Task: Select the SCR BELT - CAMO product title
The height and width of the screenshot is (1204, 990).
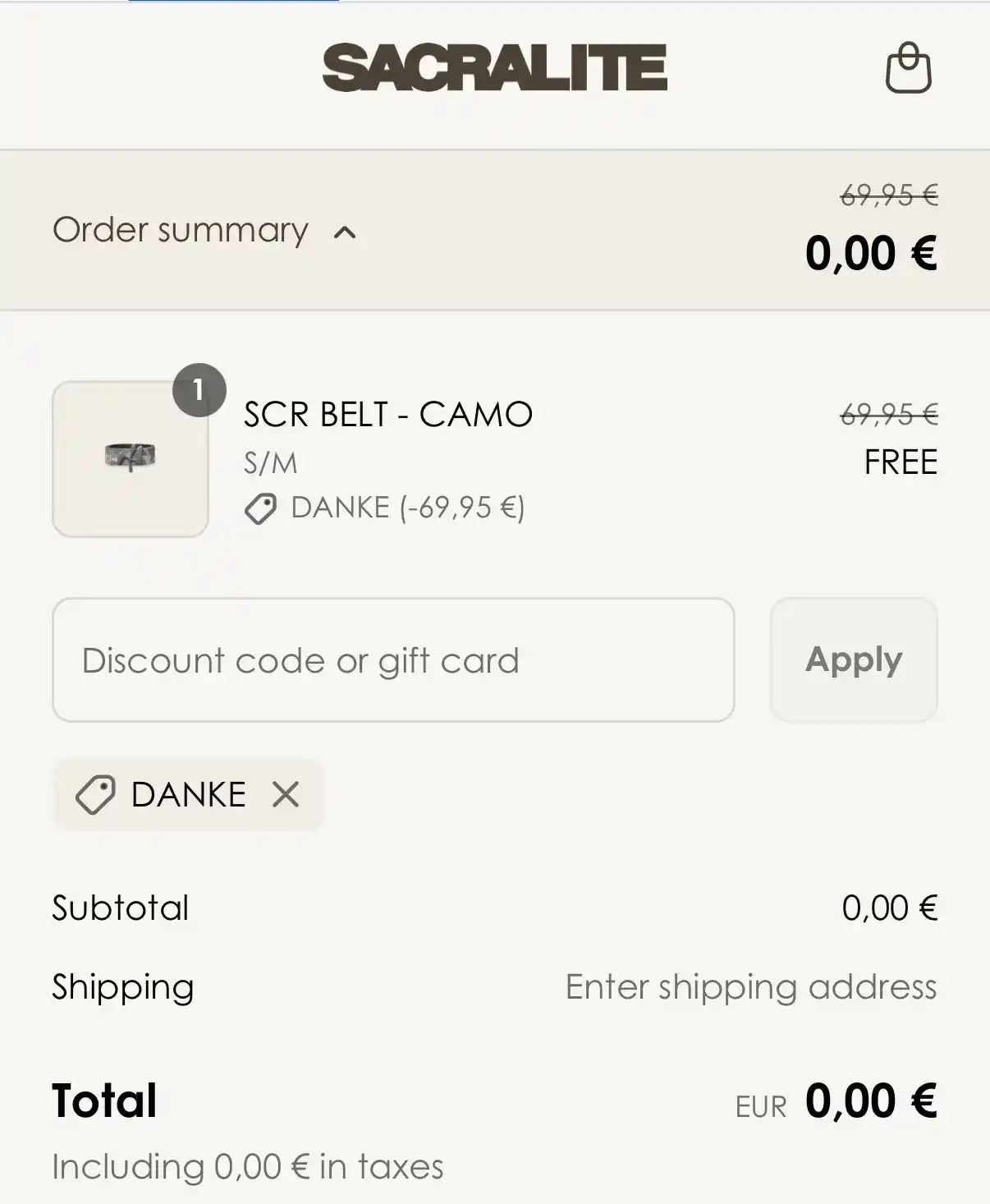Action: [388, 415]
